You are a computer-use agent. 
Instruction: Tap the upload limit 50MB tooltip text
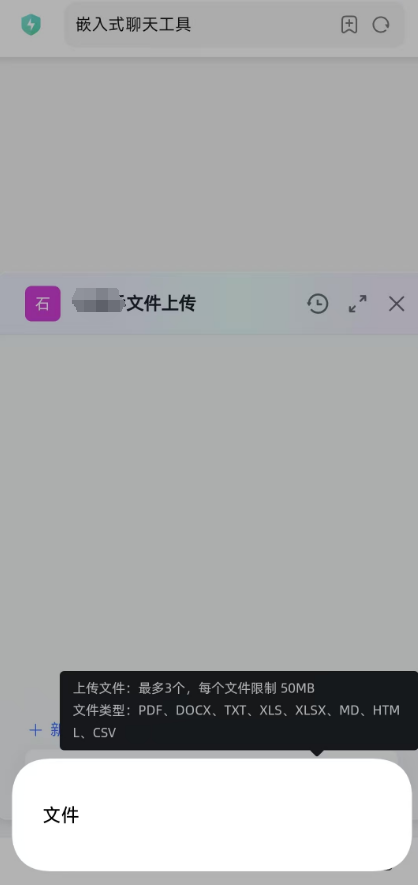pos(193,688)
